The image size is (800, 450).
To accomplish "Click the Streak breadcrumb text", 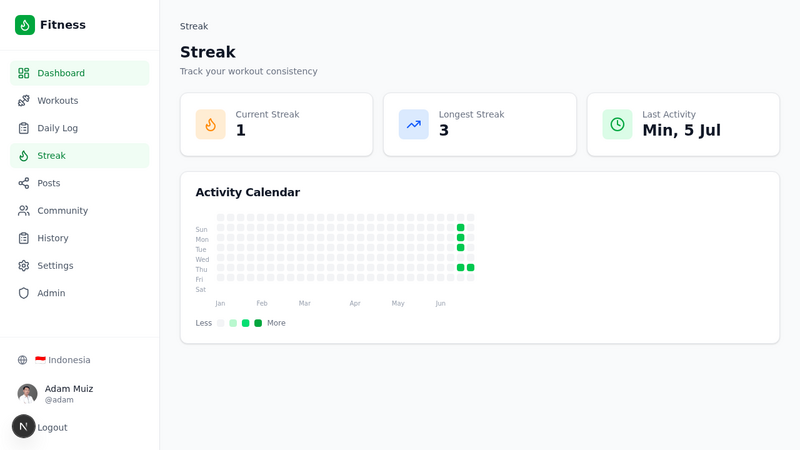I will [x=194, y=26].
